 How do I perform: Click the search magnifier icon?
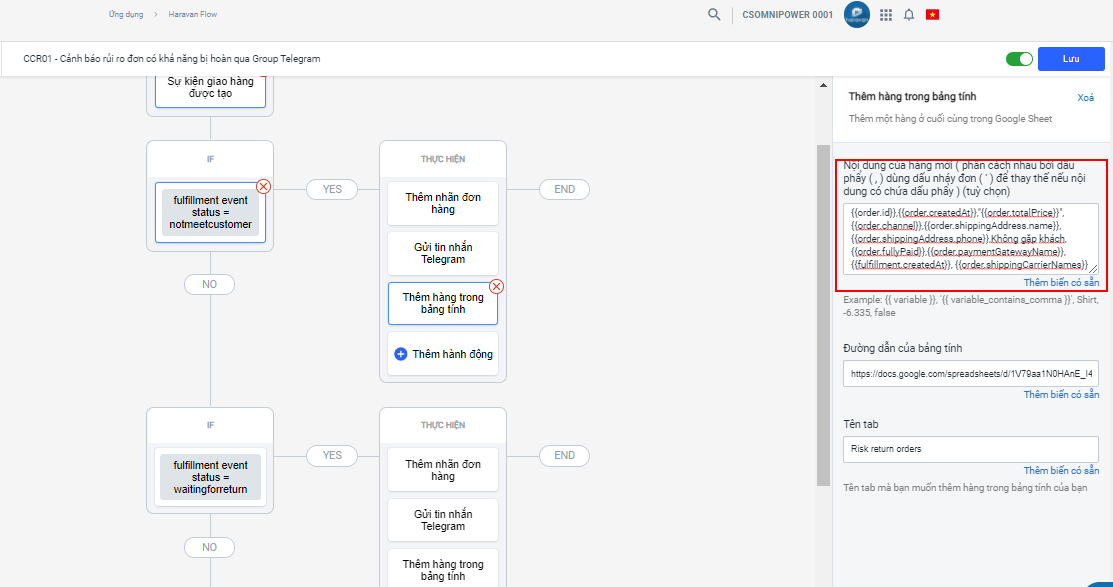pyautogui.click(x=713, y=15)
